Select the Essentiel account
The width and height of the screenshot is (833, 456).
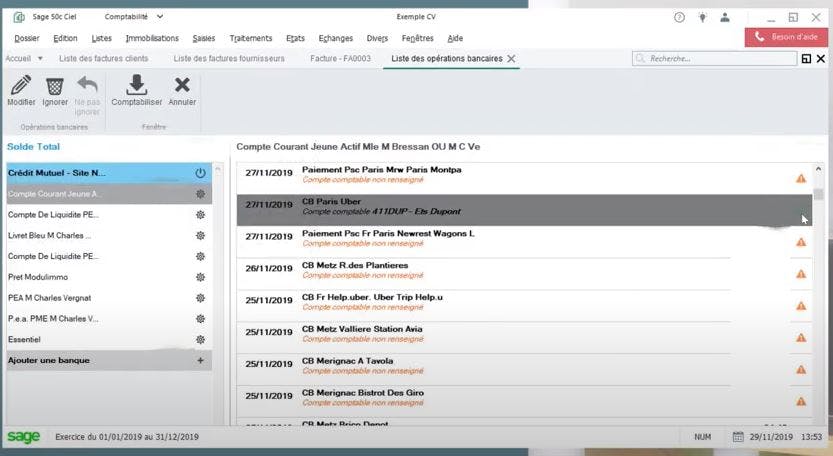point(109,339)
